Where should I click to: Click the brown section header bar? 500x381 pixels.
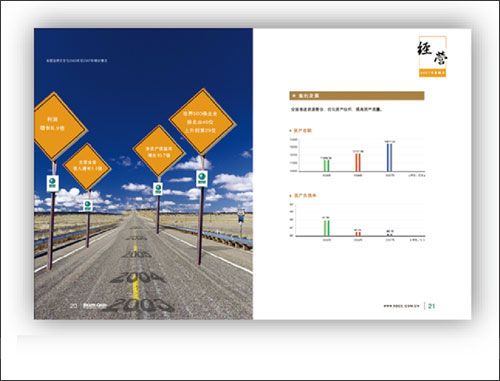coord(357,96)
